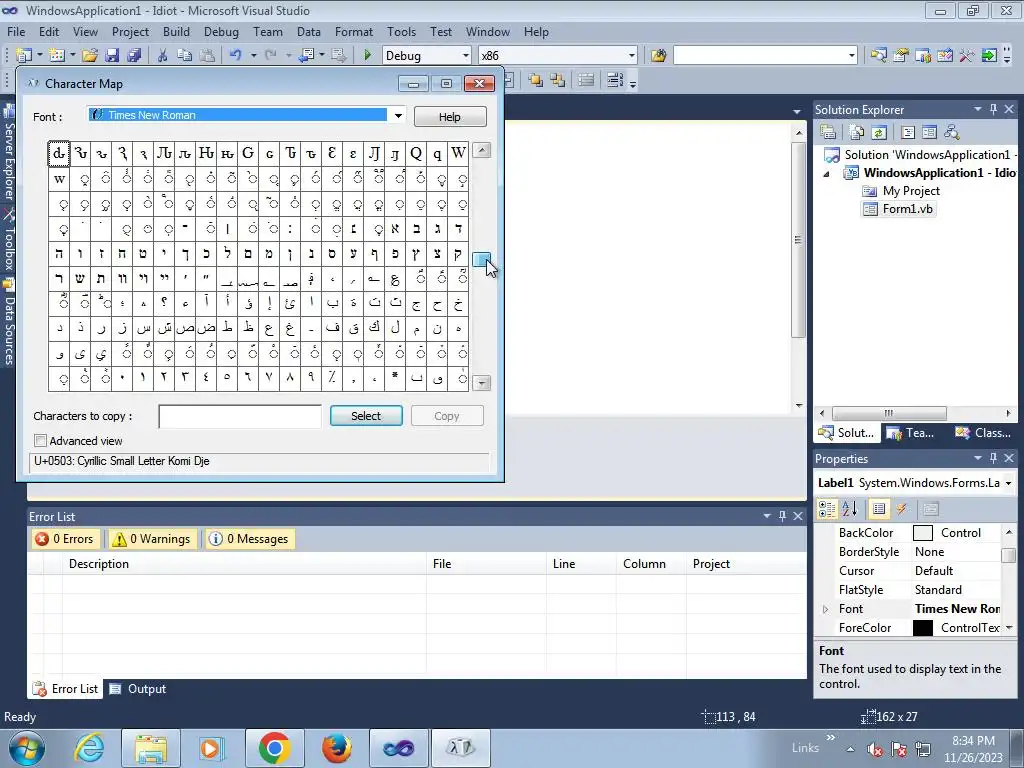Open Solution Explorer window position dropdown
Image resolution: width=1024 pixels, height=768 pixels.
(978, 110)
